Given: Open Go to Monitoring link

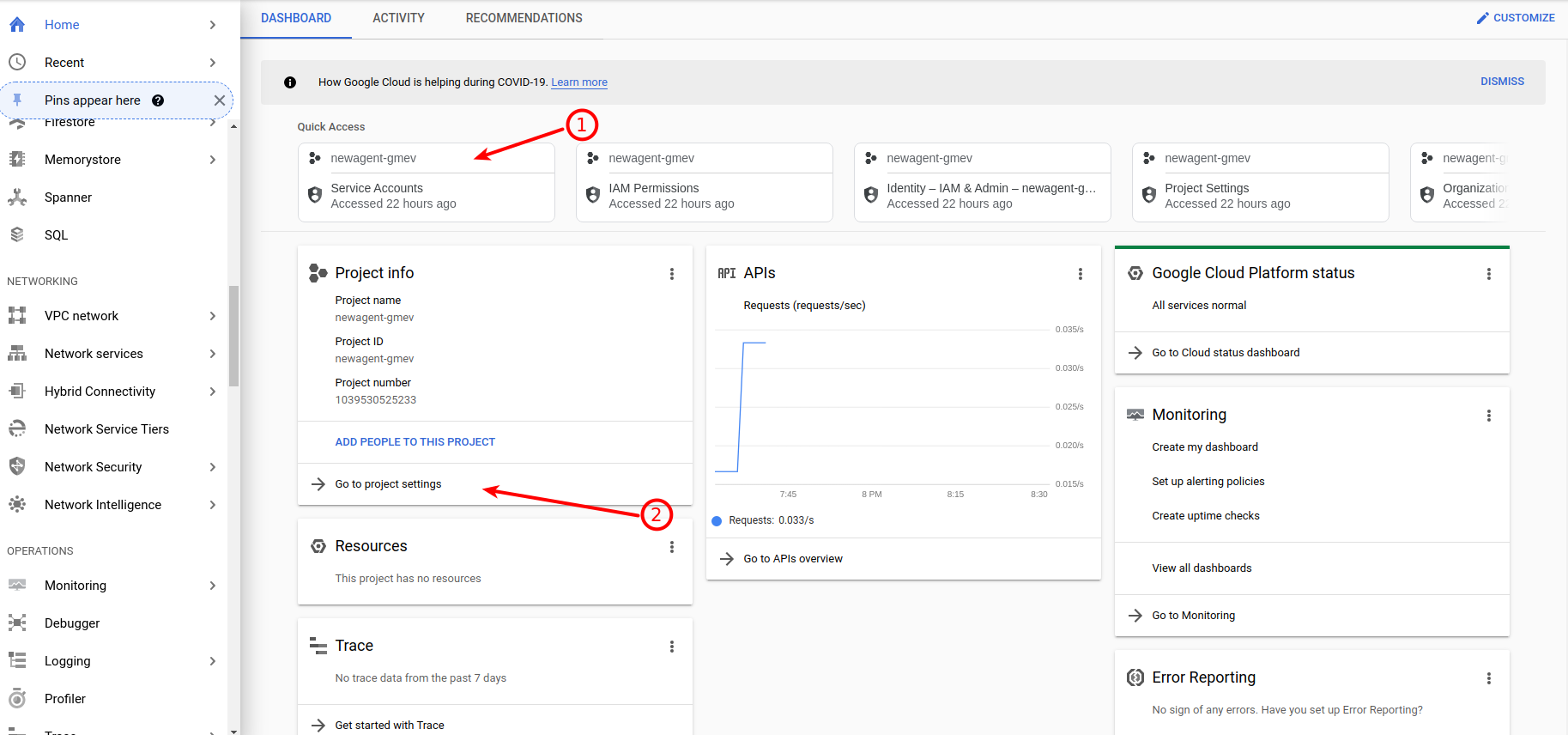Looking at the screenshot, I should pos(1194,616).
